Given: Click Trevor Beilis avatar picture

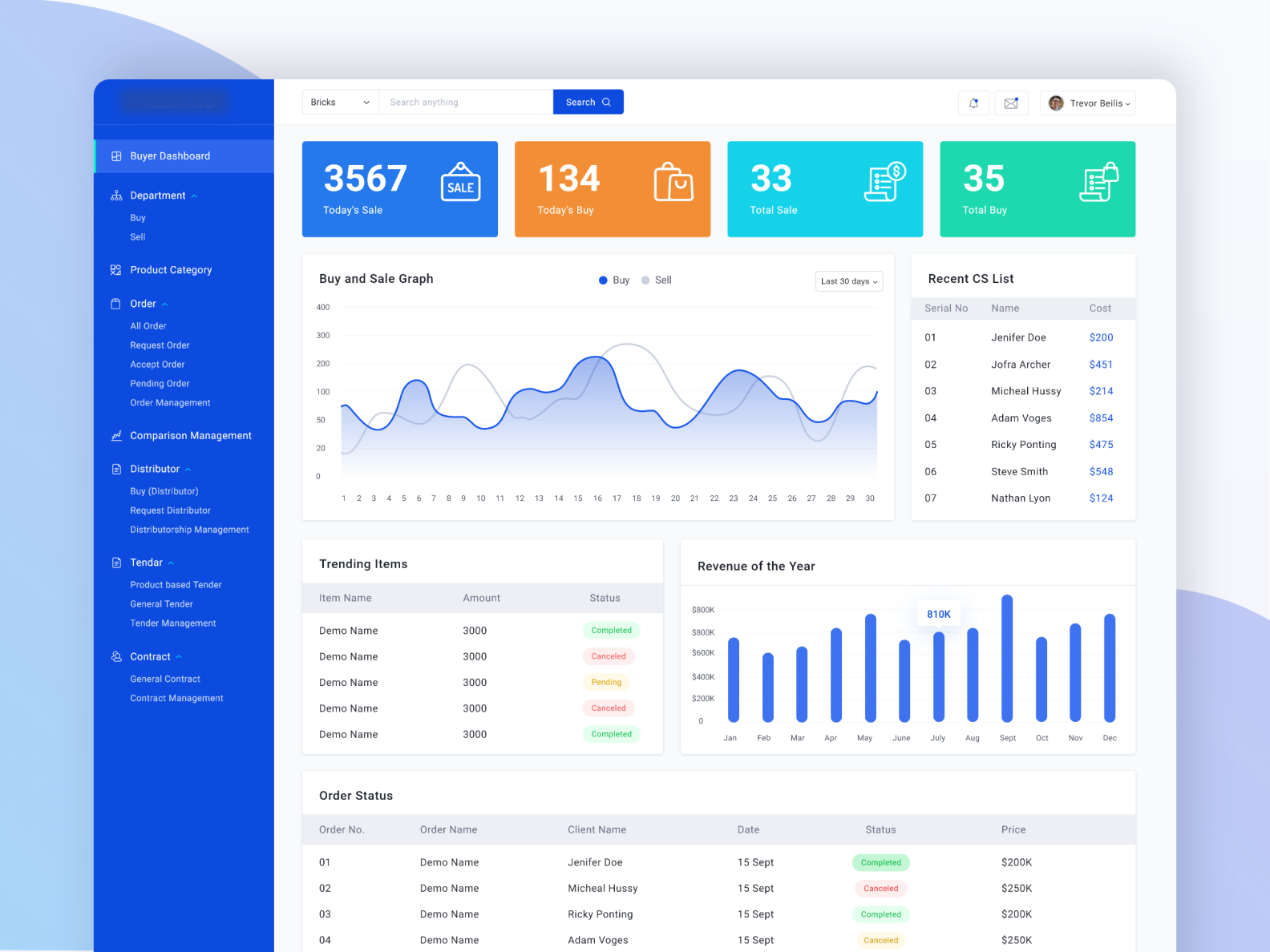Looking at the screenshot, I should coord(1056,103).
